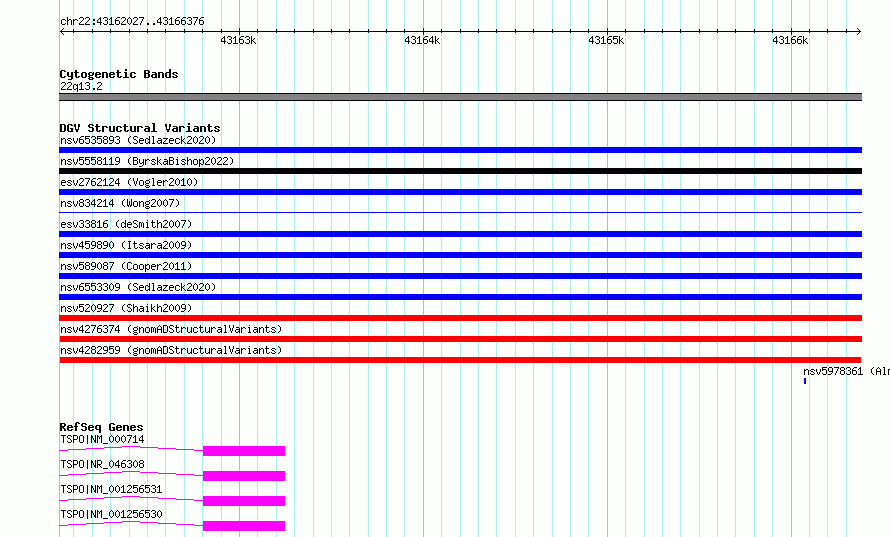
Task: Select the magenta exon of TSPO|NM_000714
Action: pos(244,451)
